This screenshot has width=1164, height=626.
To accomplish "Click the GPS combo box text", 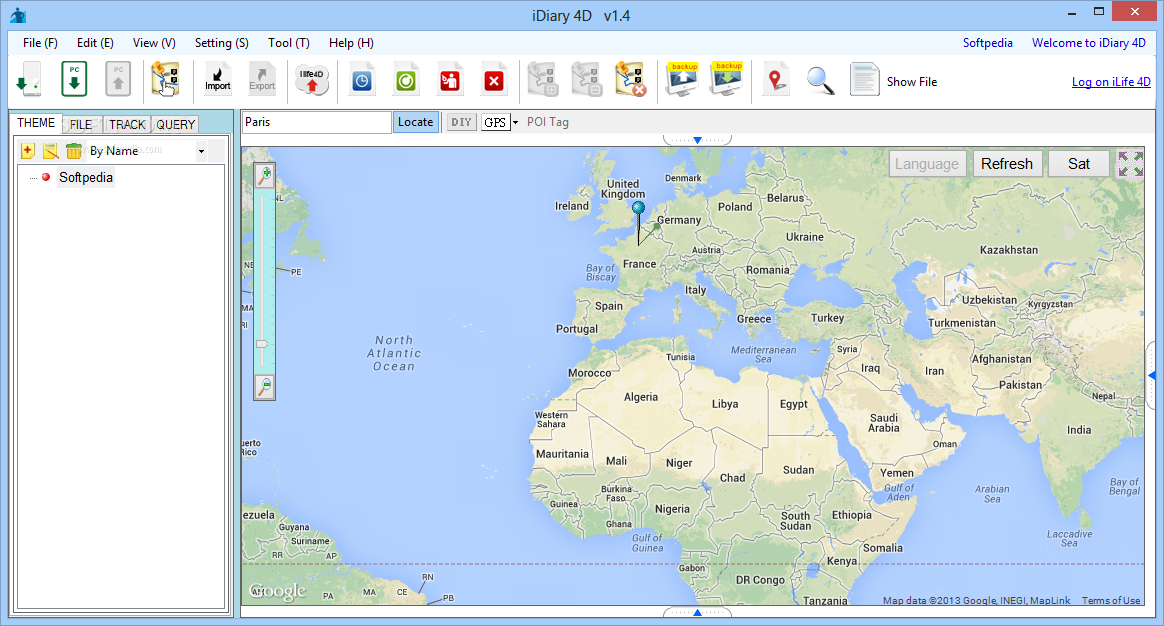I will pyautogui.click(x=495, y=123).
